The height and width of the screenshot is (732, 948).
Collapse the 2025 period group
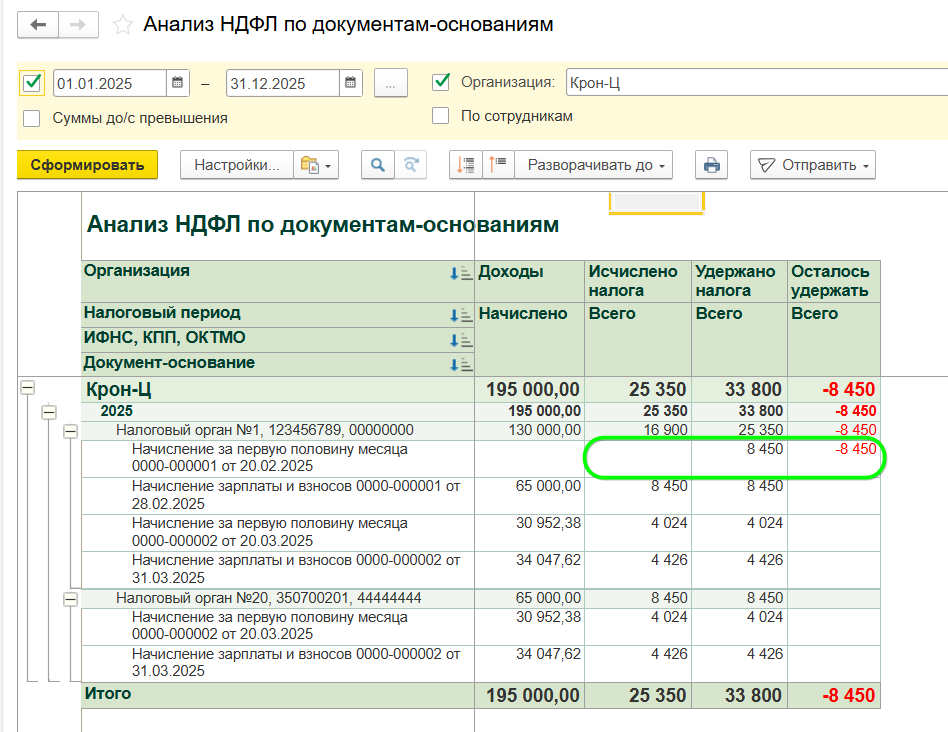tap(49, 412)
